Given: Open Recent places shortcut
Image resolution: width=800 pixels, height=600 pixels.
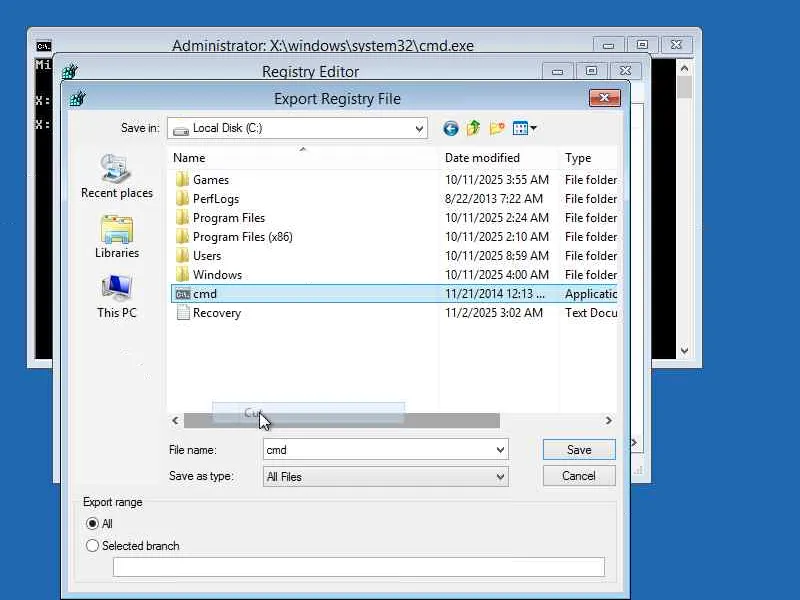Looking at the screenshot, I should point(117,177).
